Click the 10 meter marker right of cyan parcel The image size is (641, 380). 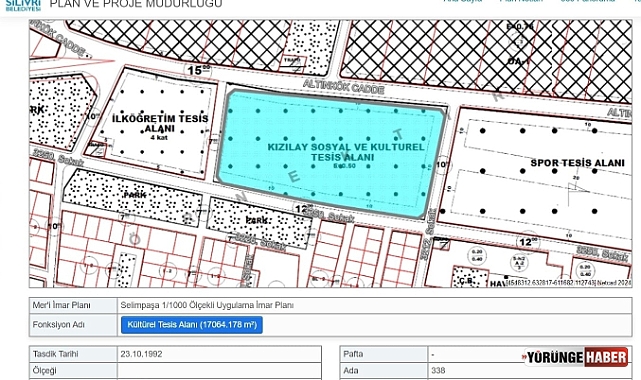coord(442,164)
